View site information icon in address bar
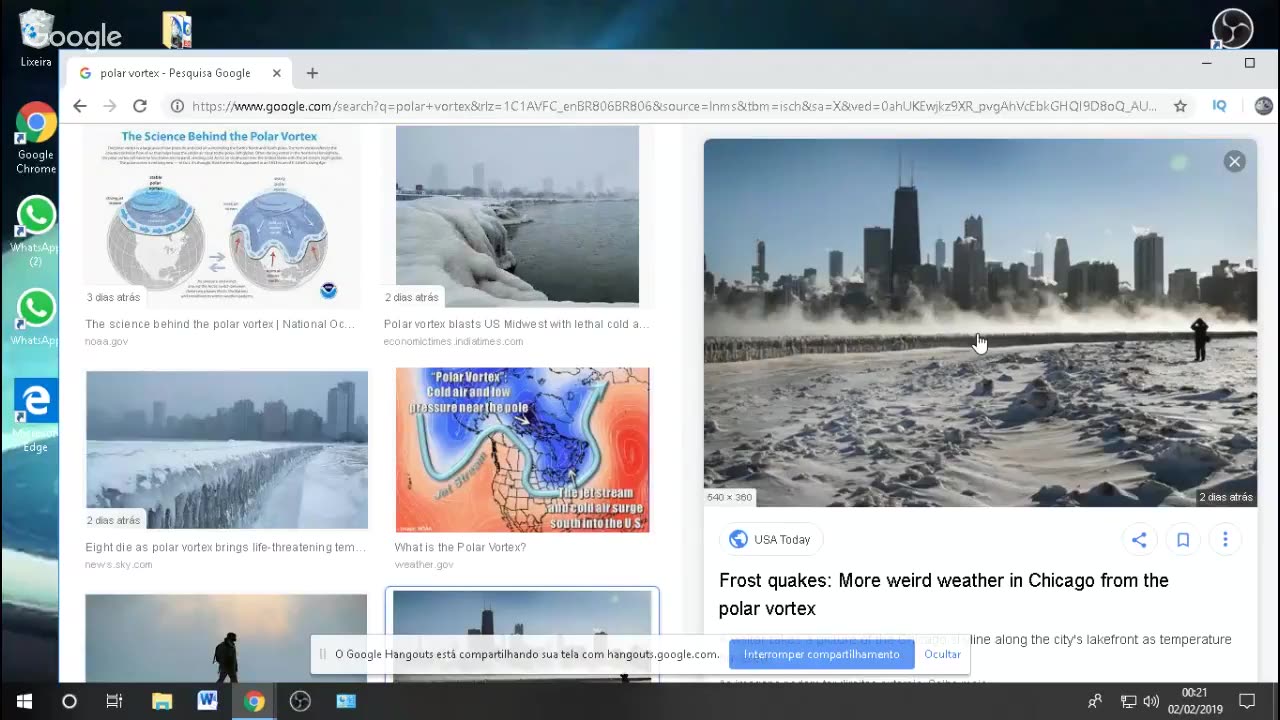This screenshot has width=1280, height=720. point(176,106)
